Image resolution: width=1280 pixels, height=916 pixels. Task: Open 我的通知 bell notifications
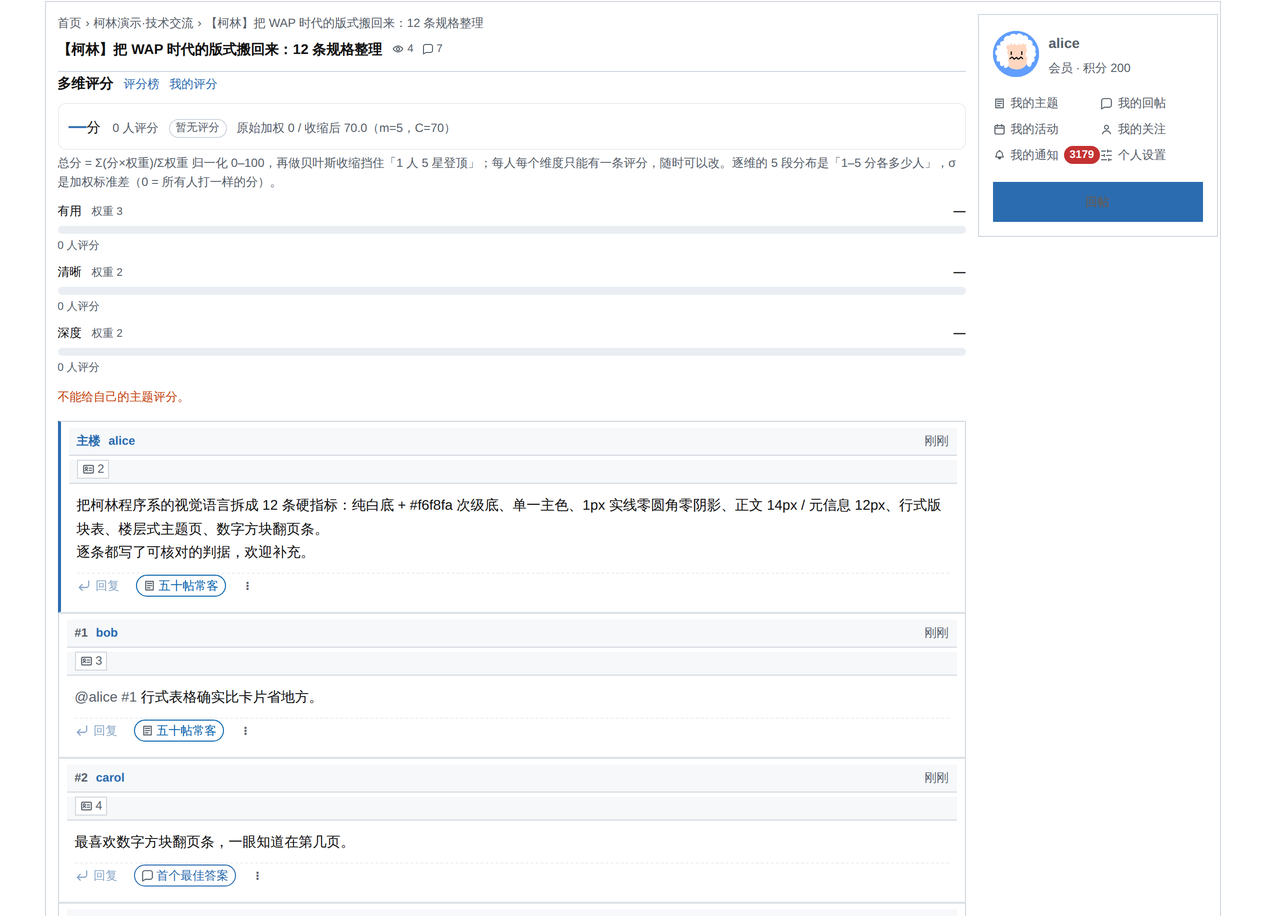(1026, 155)
